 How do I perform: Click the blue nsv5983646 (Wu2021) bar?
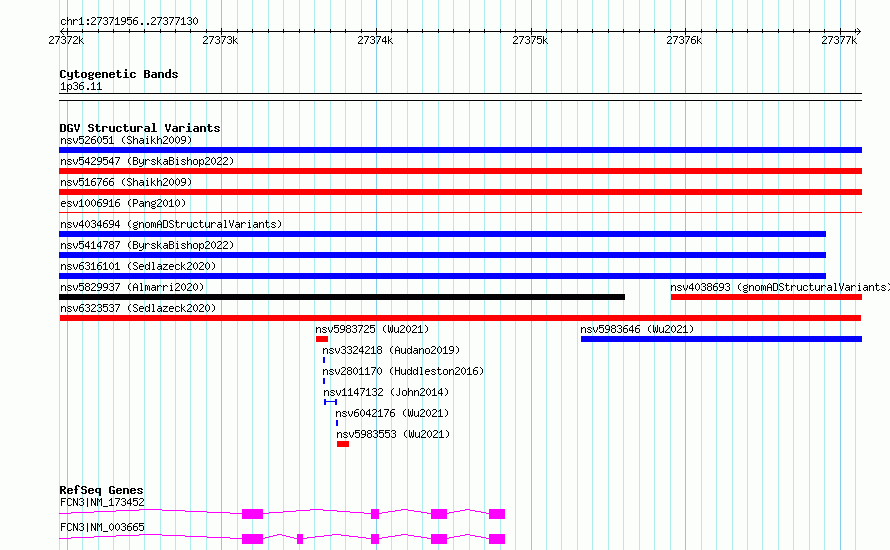pyautogui.click(x=721, y=339)
